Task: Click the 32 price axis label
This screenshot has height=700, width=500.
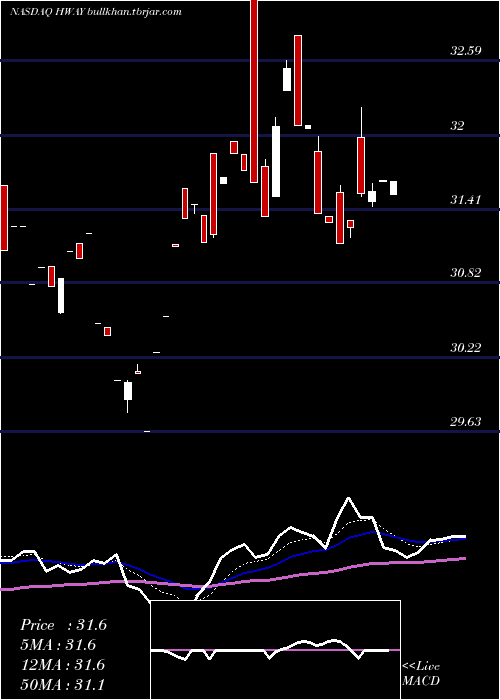Action: pos(457,126)
